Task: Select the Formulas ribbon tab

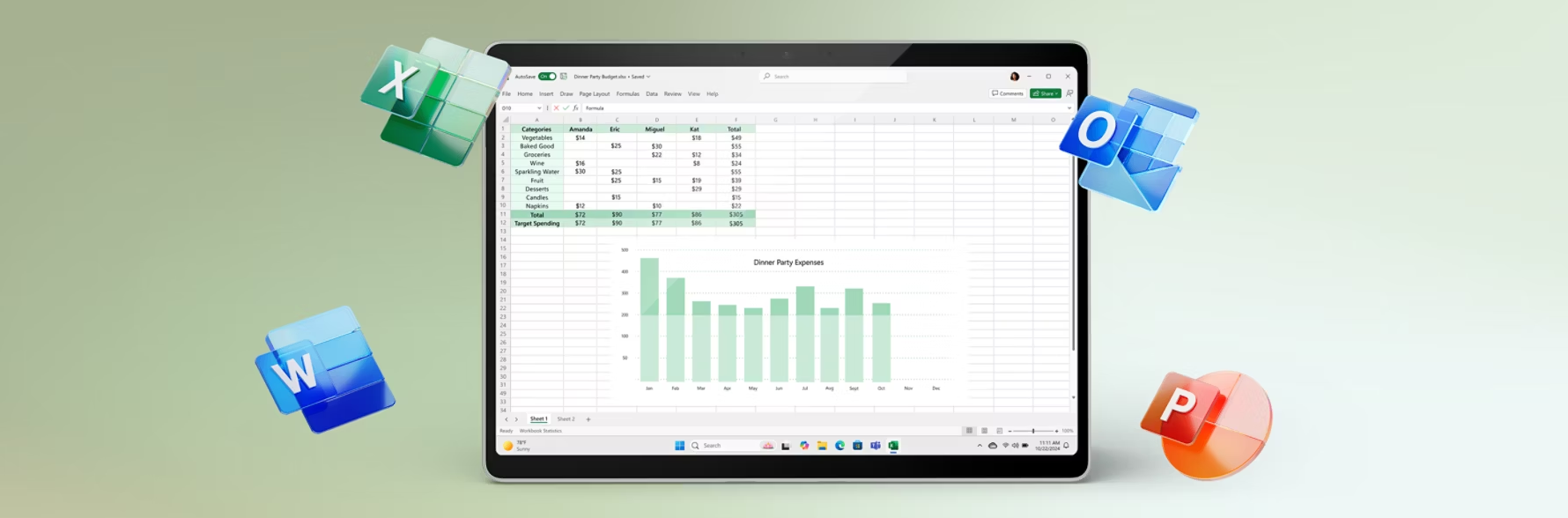Action: (x=628, y=93)
